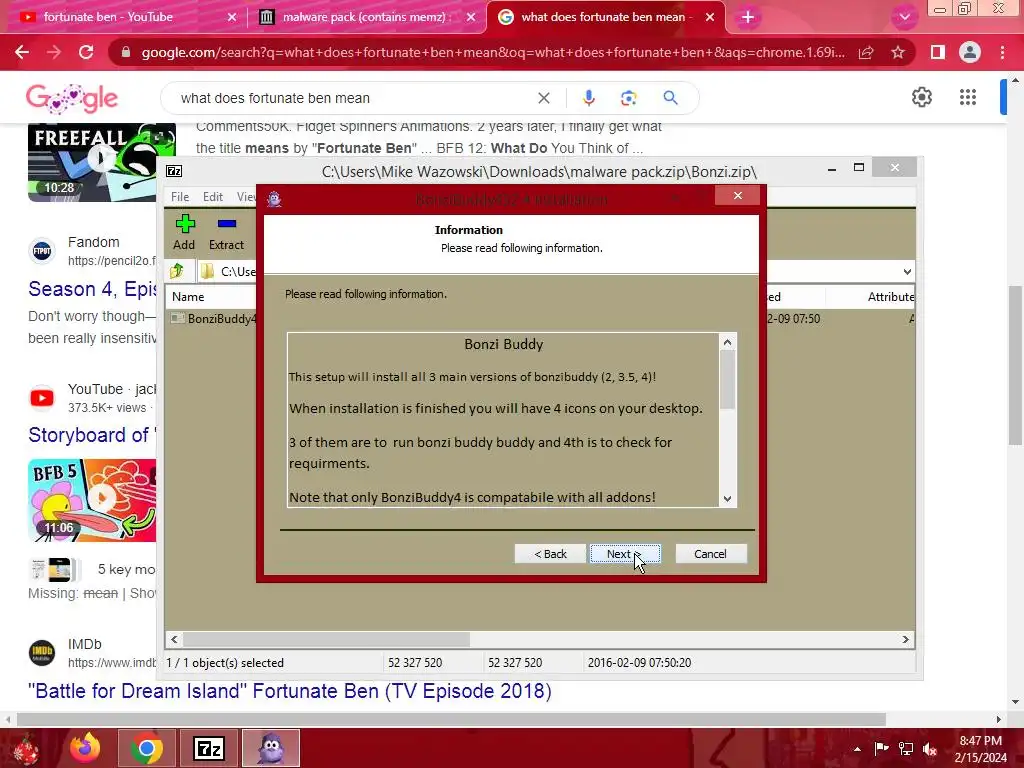Screen dimensions: 1024x768
Task: Click the muted volume tray icon
Action: pos(931,748)
